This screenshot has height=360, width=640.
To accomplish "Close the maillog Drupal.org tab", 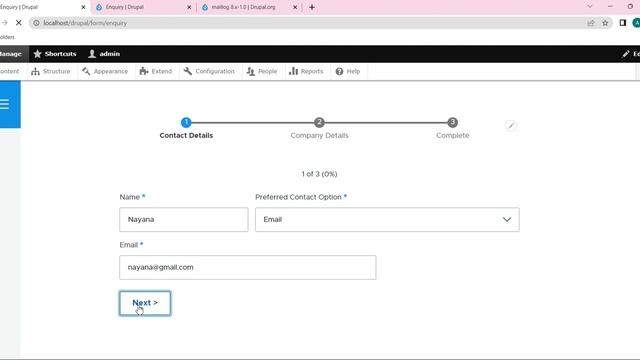I will coord(295,7).
